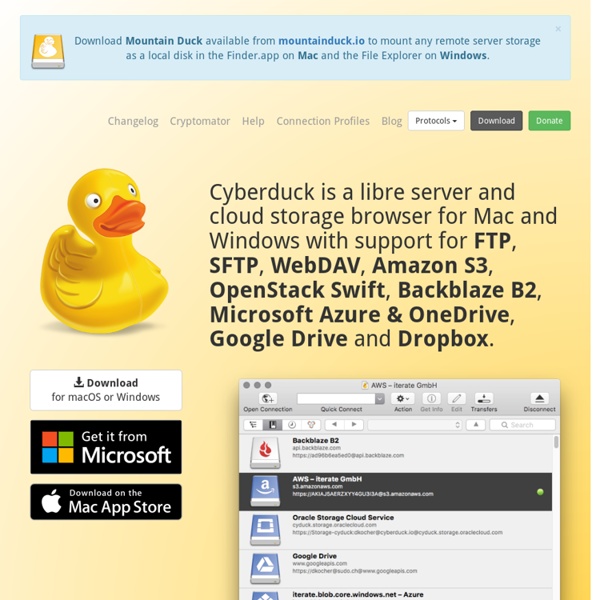This screenshot has width=600, height=600.
Task: Click the dark Download nav button
Action: [x=496, y=121]
